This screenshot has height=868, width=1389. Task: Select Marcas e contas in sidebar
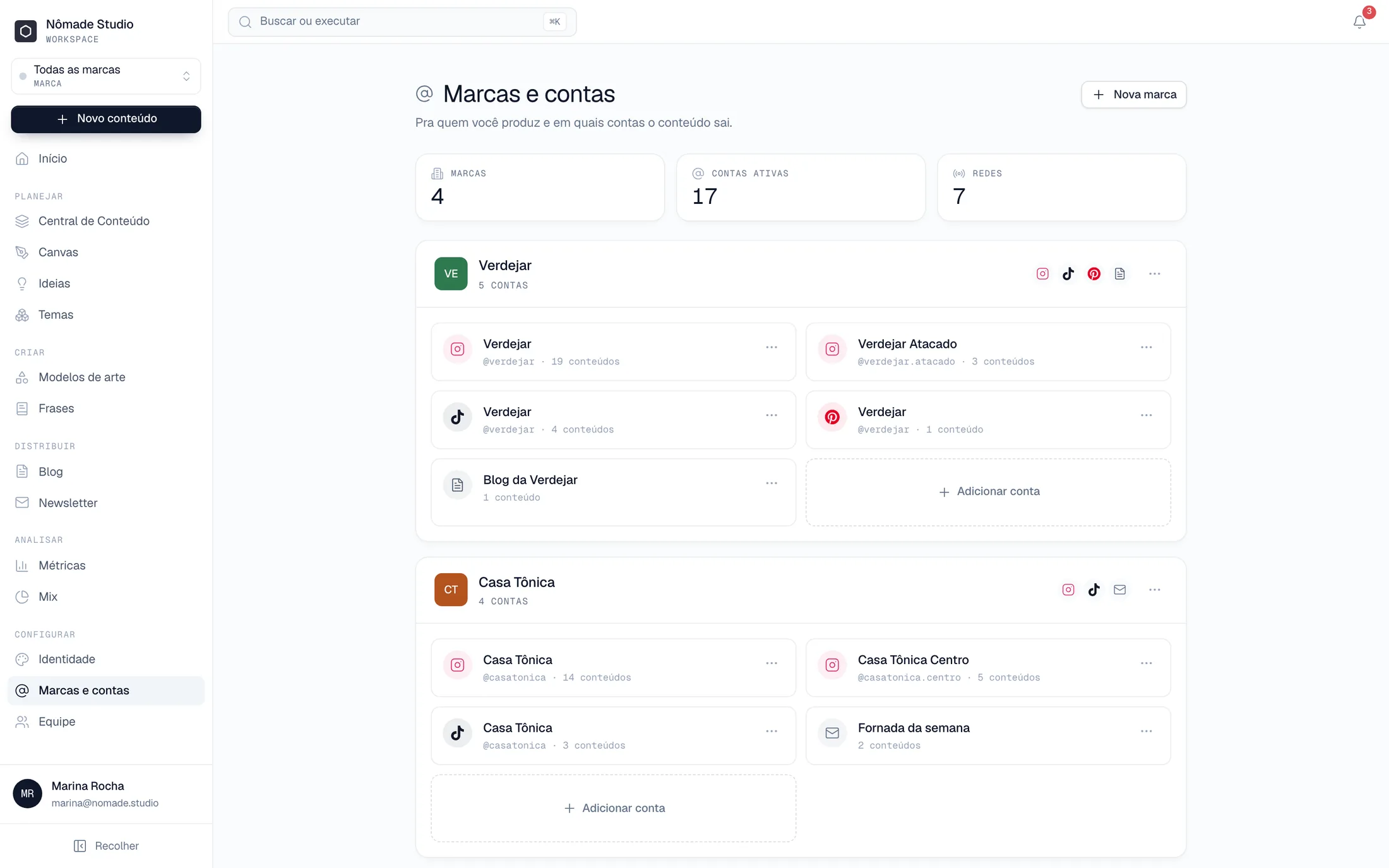[x=106, y=691]
